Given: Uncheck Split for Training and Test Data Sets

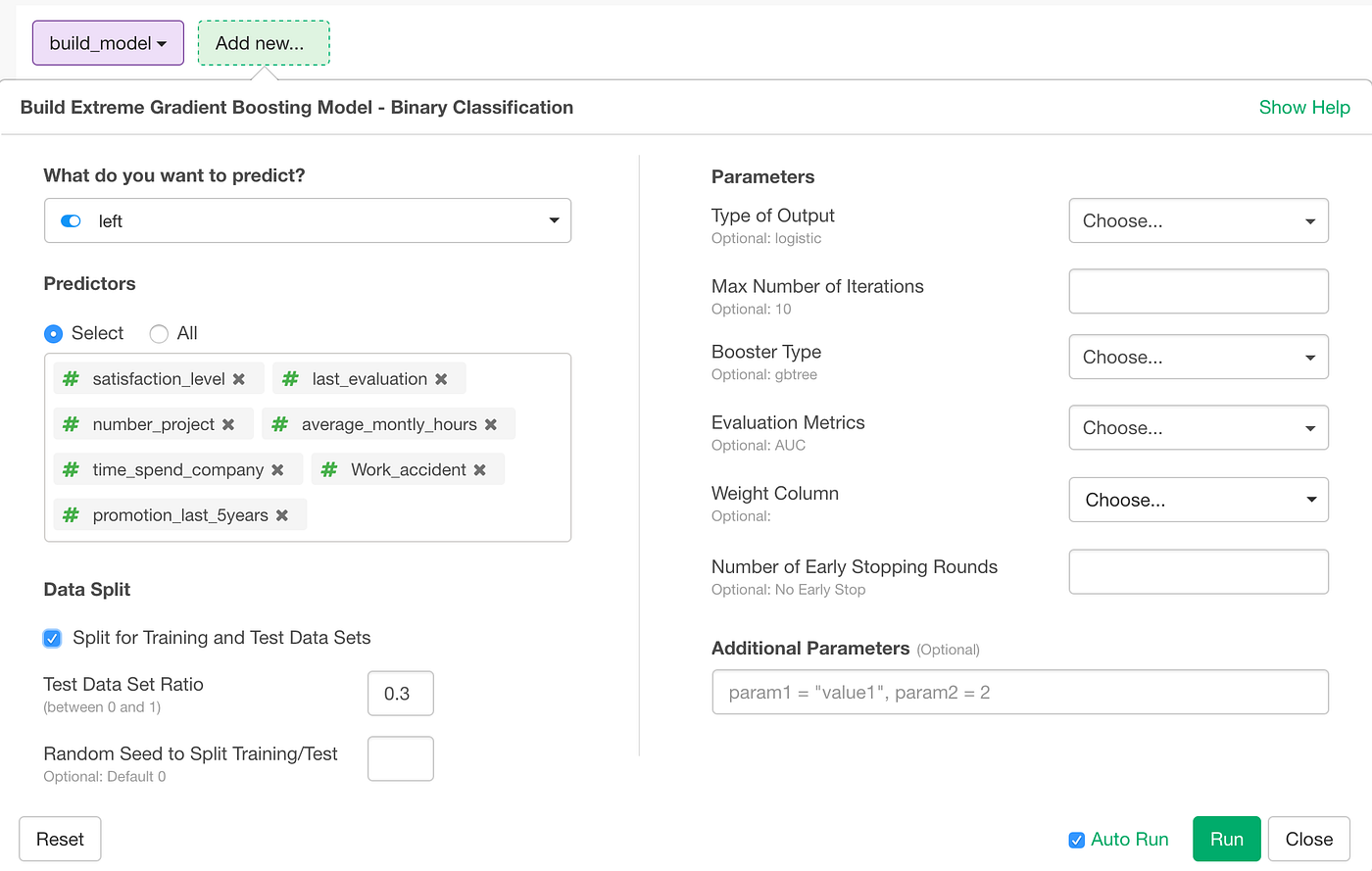Looking at the screenshot, I should (x=52, y=638).
